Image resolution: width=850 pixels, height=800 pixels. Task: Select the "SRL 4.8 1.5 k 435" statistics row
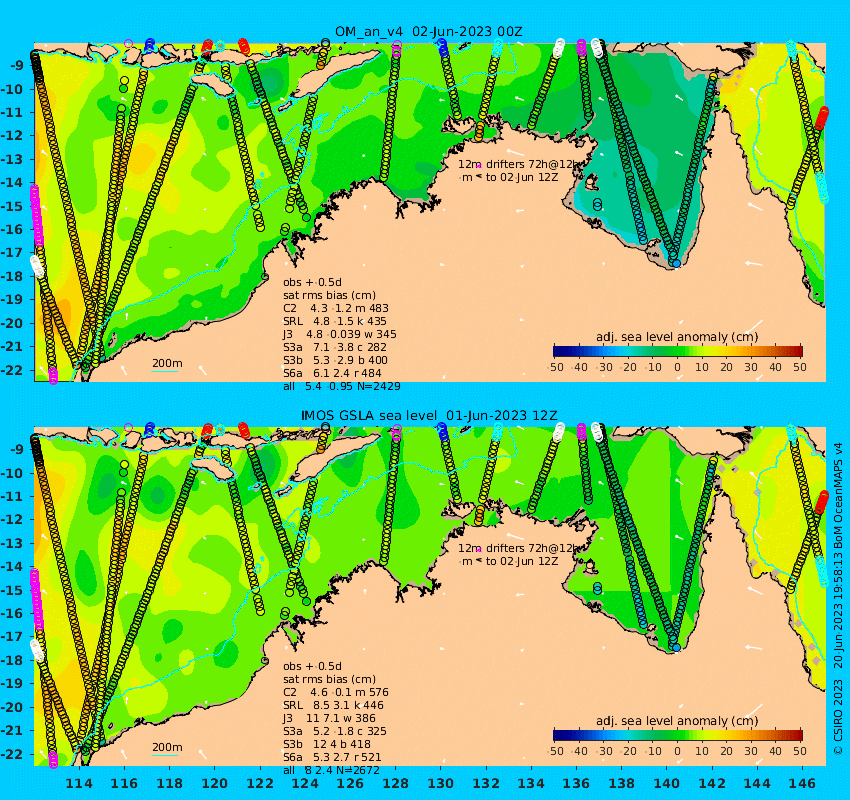point(335,321)
